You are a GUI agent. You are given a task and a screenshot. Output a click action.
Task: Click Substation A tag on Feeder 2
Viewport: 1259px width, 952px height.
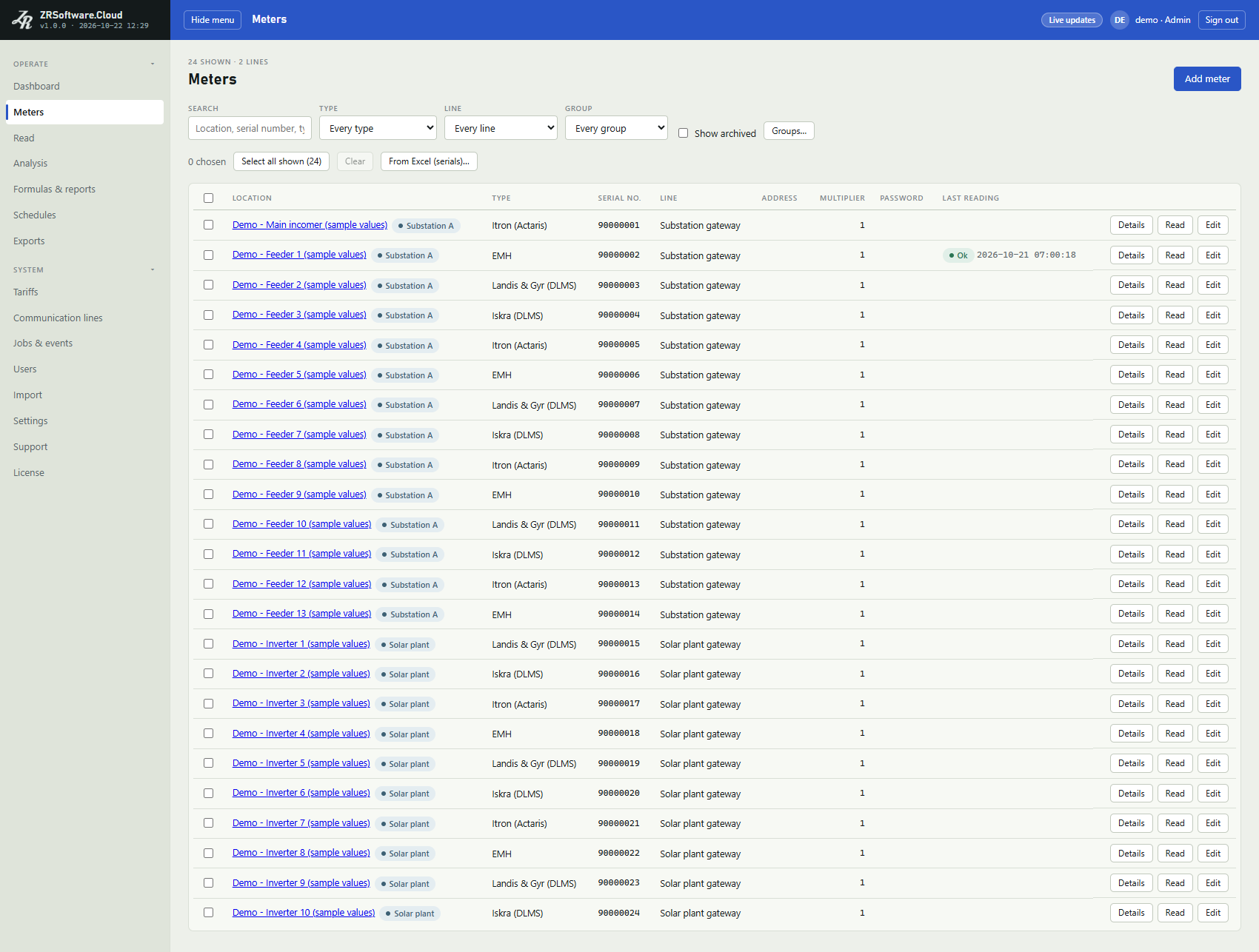click(x=405, y=286)
